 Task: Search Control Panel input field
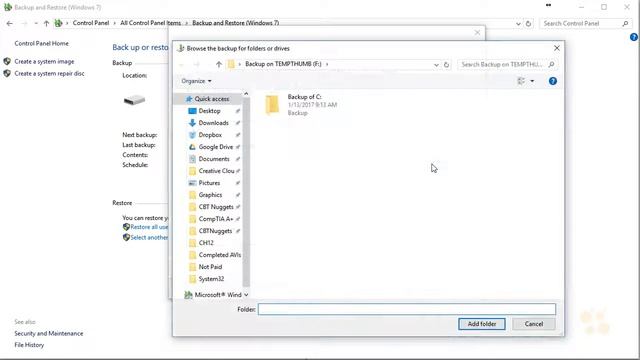point(584,23)
